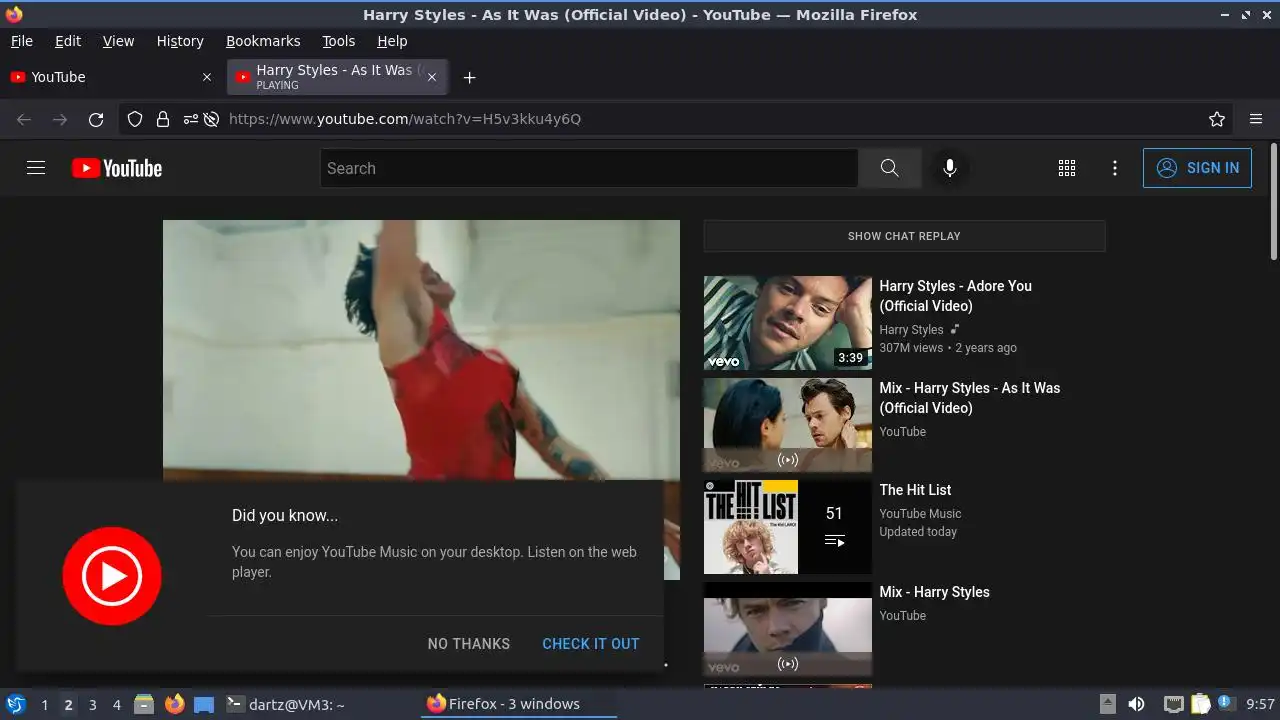The image size is (1280, 720).
Task: Open the View menu
Action: coord(118,41)
